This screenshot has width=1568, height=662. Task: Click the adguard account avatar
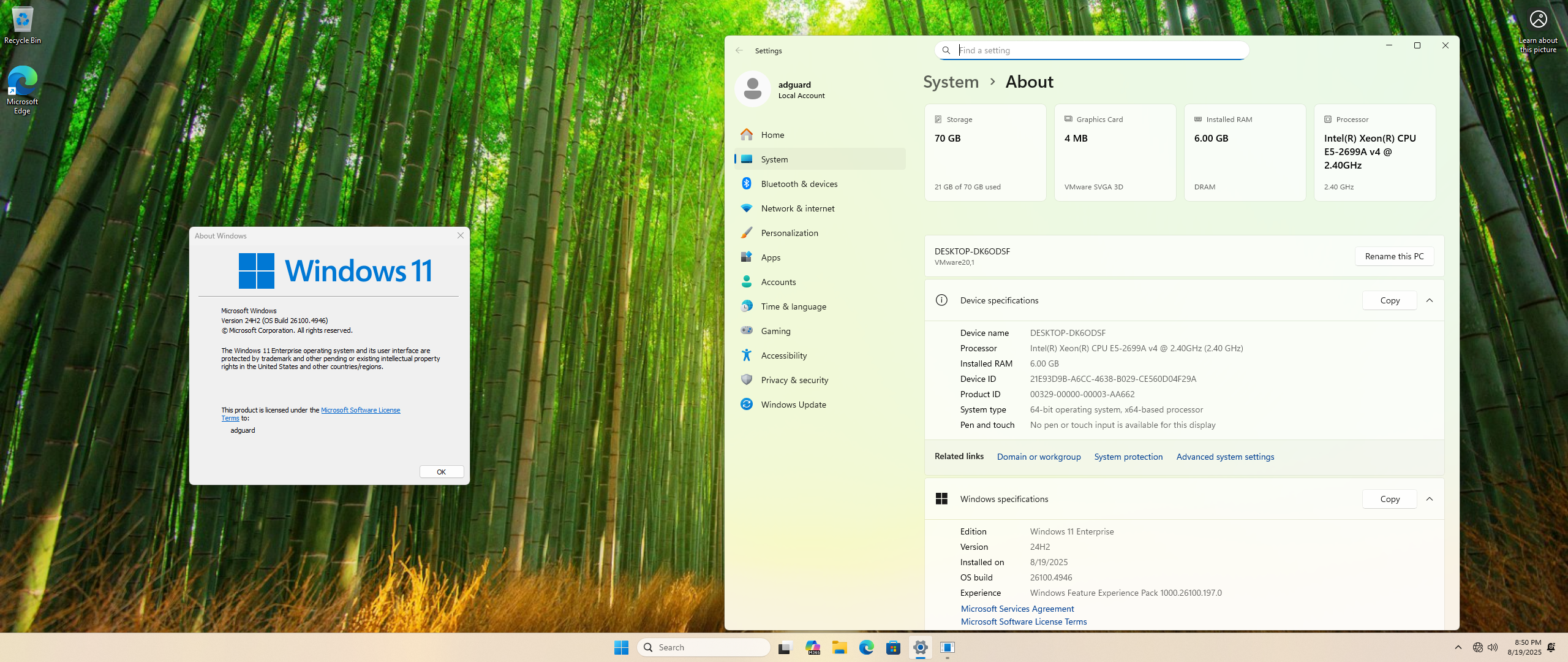(753, 89)
